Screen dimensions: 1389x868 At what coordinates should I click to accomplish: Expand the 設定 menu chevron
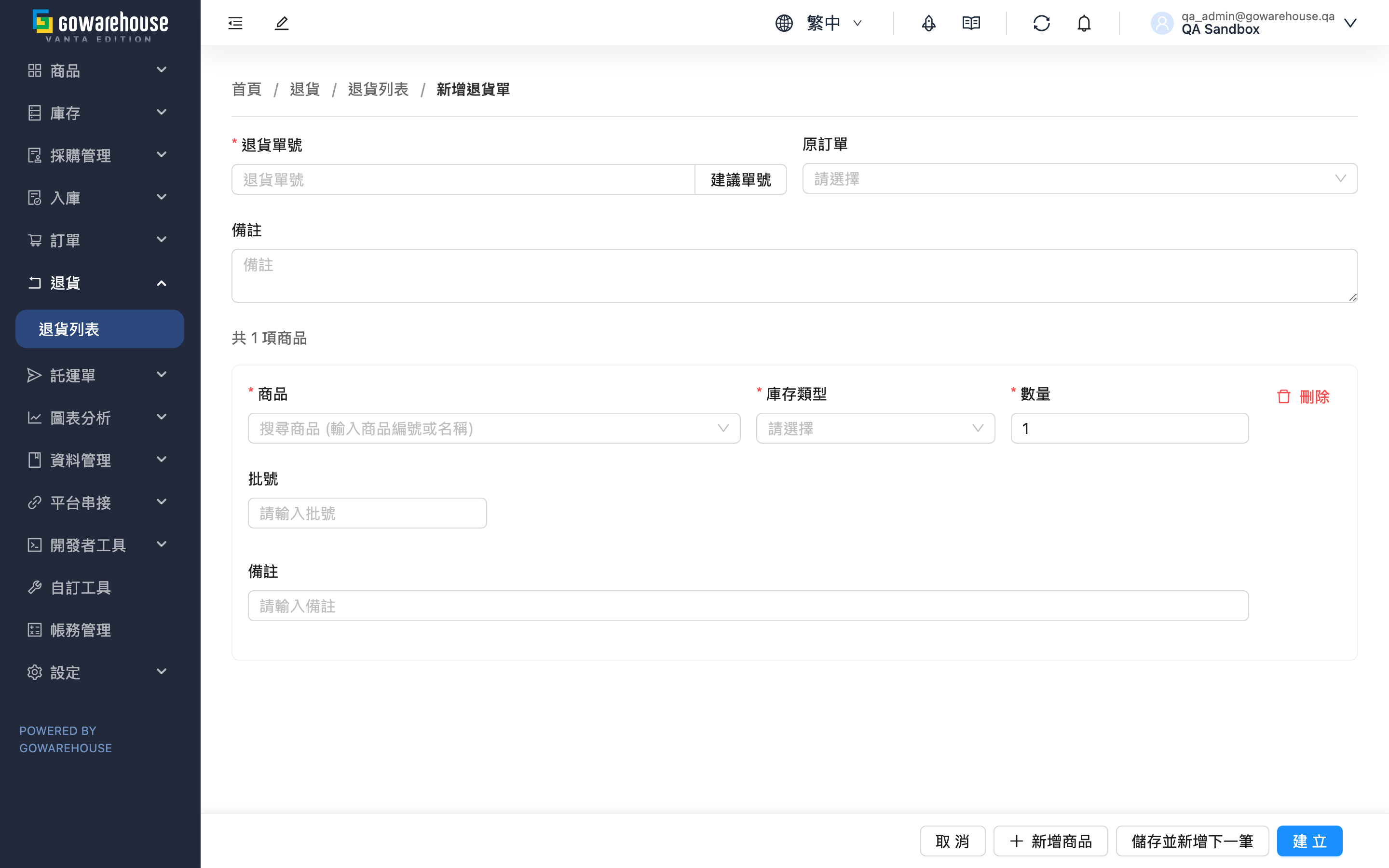click(x=161, y=672)
